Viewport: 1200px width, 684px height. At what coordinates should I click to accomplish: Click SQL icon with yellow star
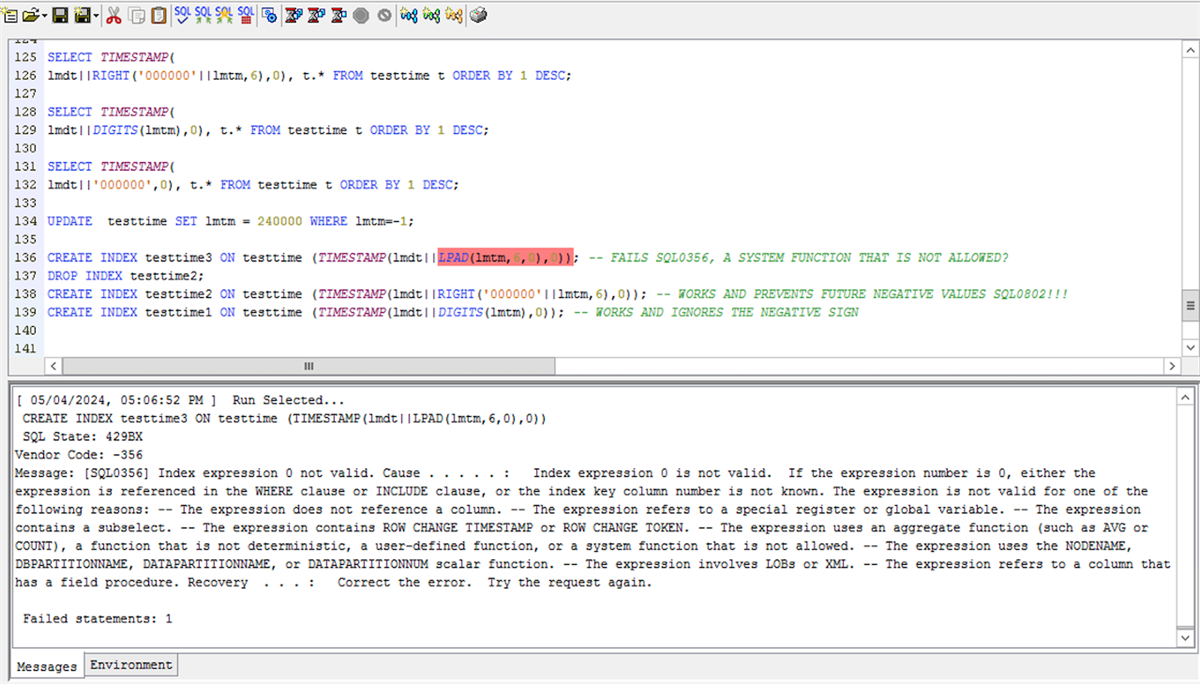pyautogui.click(x=224, y=15)
